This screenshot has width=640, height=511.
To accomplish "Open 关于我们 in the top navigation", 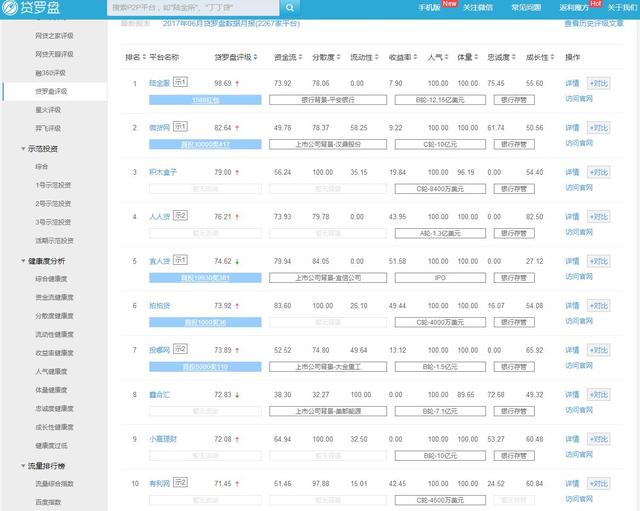I will click(622, 8).
